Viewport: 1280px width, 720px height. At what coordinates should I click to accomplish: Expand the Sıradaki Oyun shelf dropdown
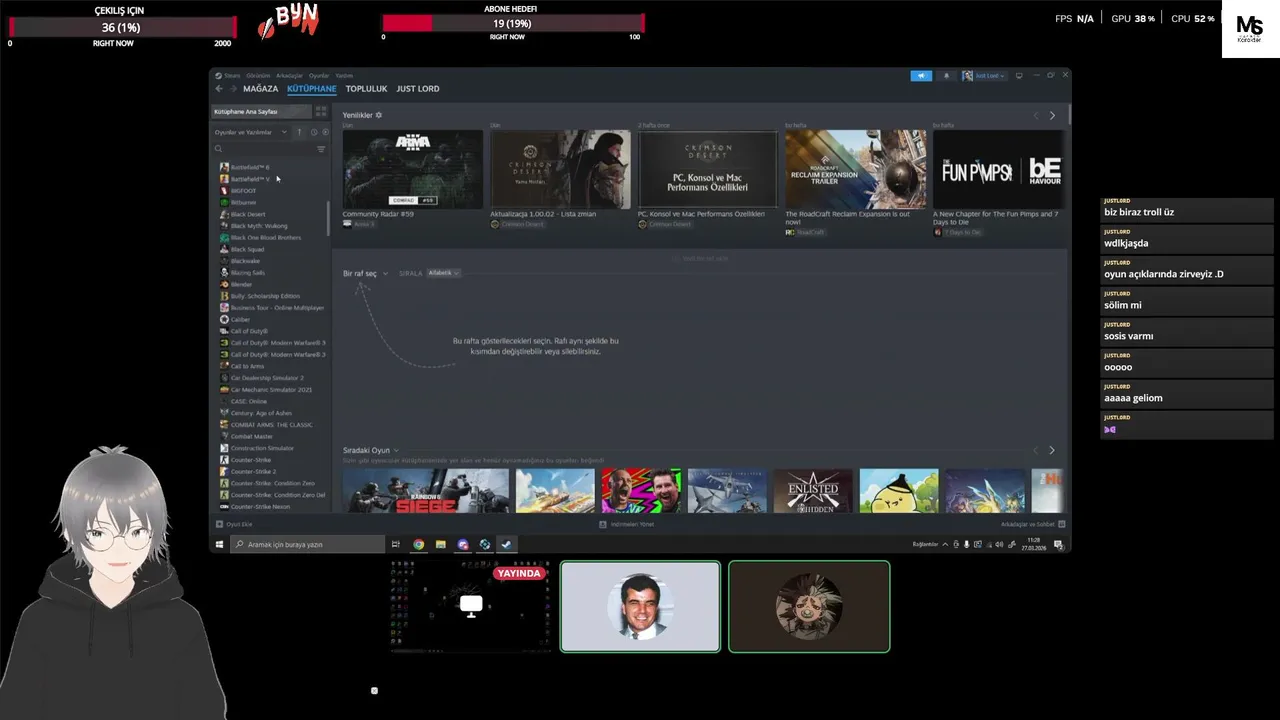coord(371,450)
